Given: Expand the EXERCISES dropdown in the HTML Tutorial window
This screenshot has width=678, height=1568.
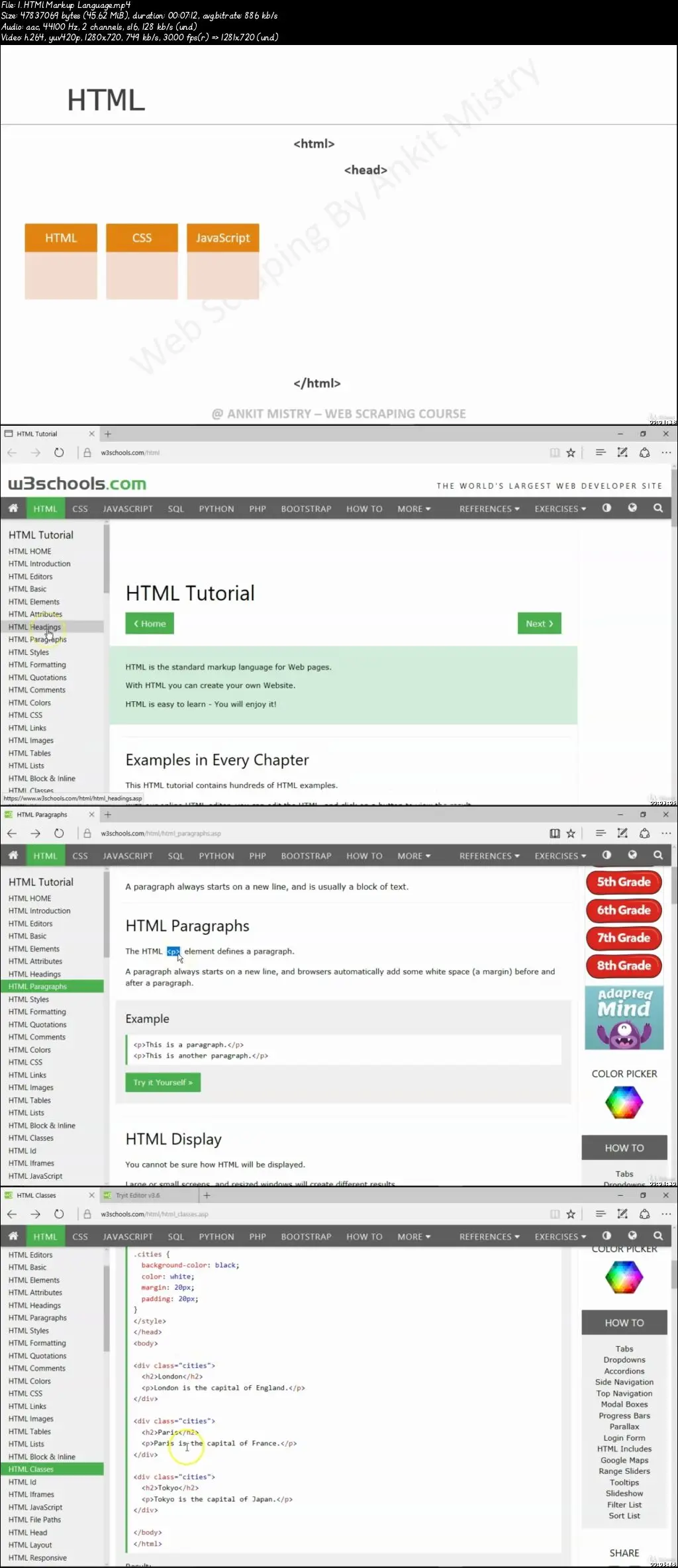Looking at the screenshot, I should tap(560, 509).
